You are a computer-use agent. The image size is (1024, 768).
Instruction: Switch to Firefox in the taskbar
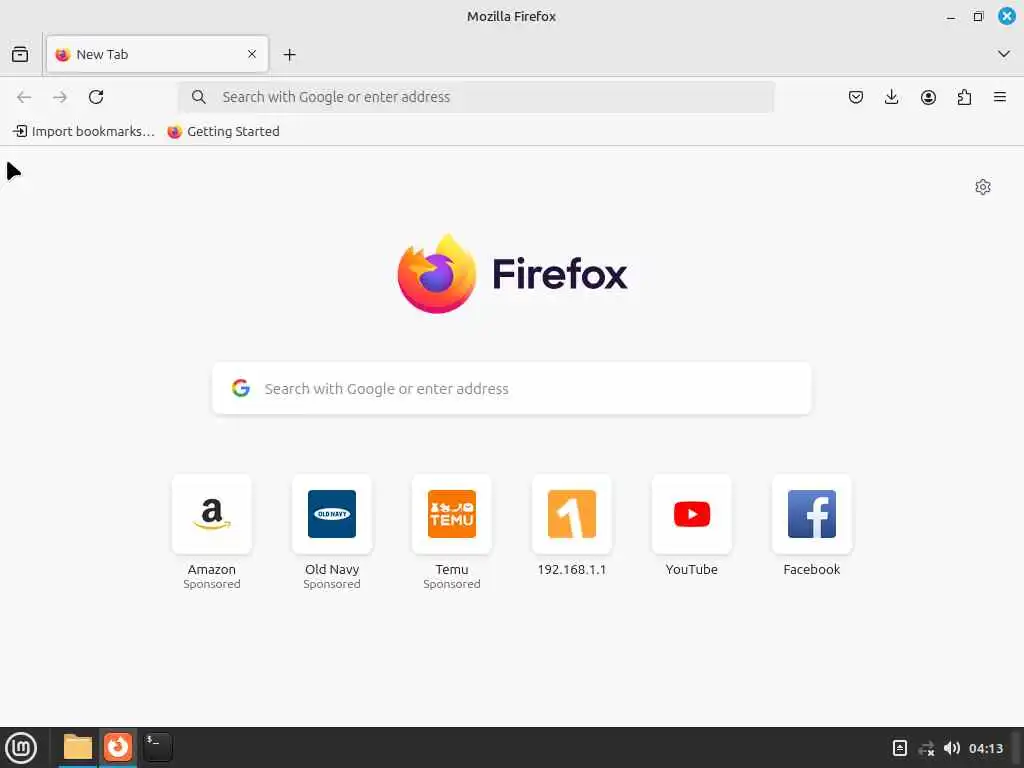tap(118, 747)
